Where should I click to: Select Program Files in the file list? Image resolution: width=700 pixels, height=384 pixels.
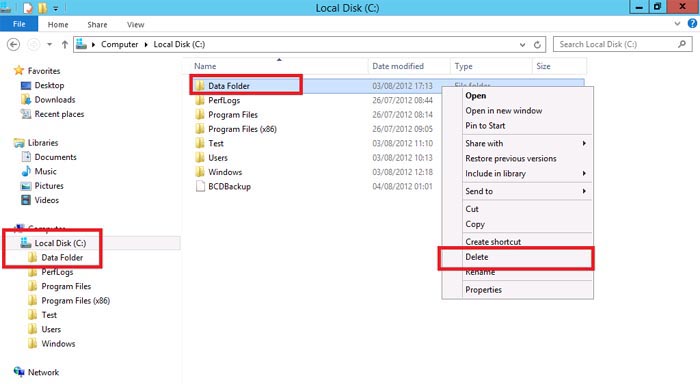click(x=233, y=115)
